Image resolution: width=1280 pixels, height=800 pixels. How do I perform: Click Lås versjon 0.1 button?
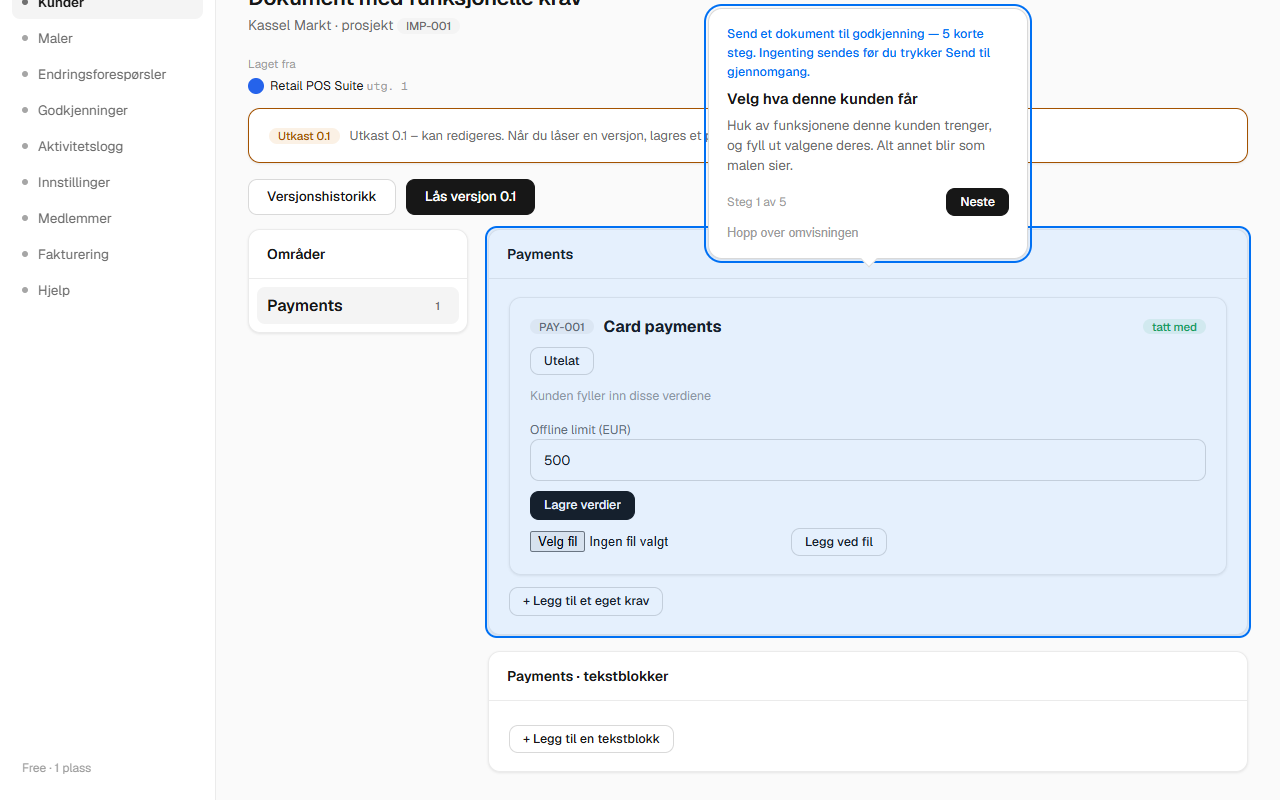click(470, 197)
